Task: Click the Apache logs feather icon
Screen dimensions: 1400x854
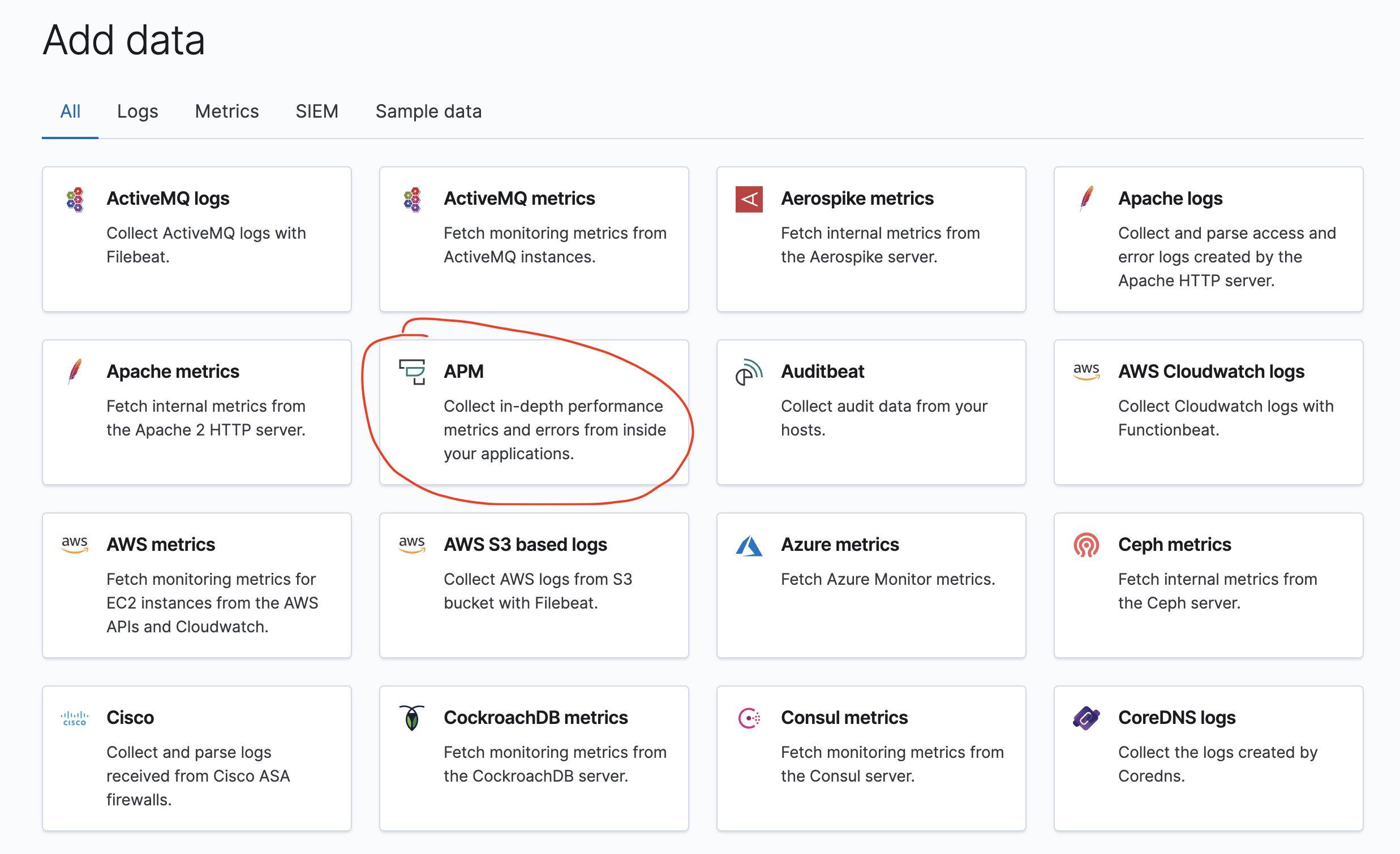Action: tap(1086, 199)
